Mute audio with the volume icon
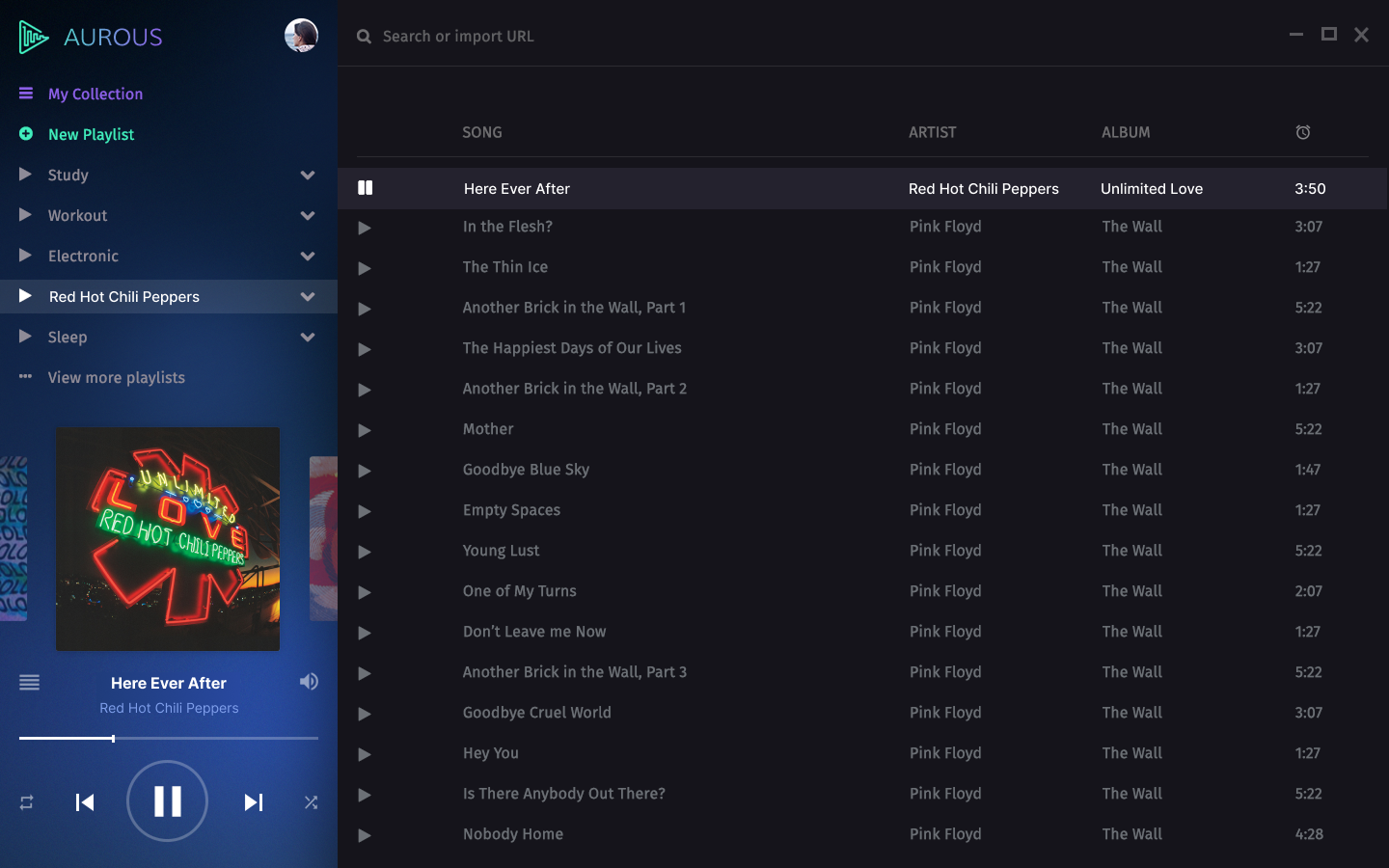Screen dimensions: 1389x868 (x=308, y=682)
